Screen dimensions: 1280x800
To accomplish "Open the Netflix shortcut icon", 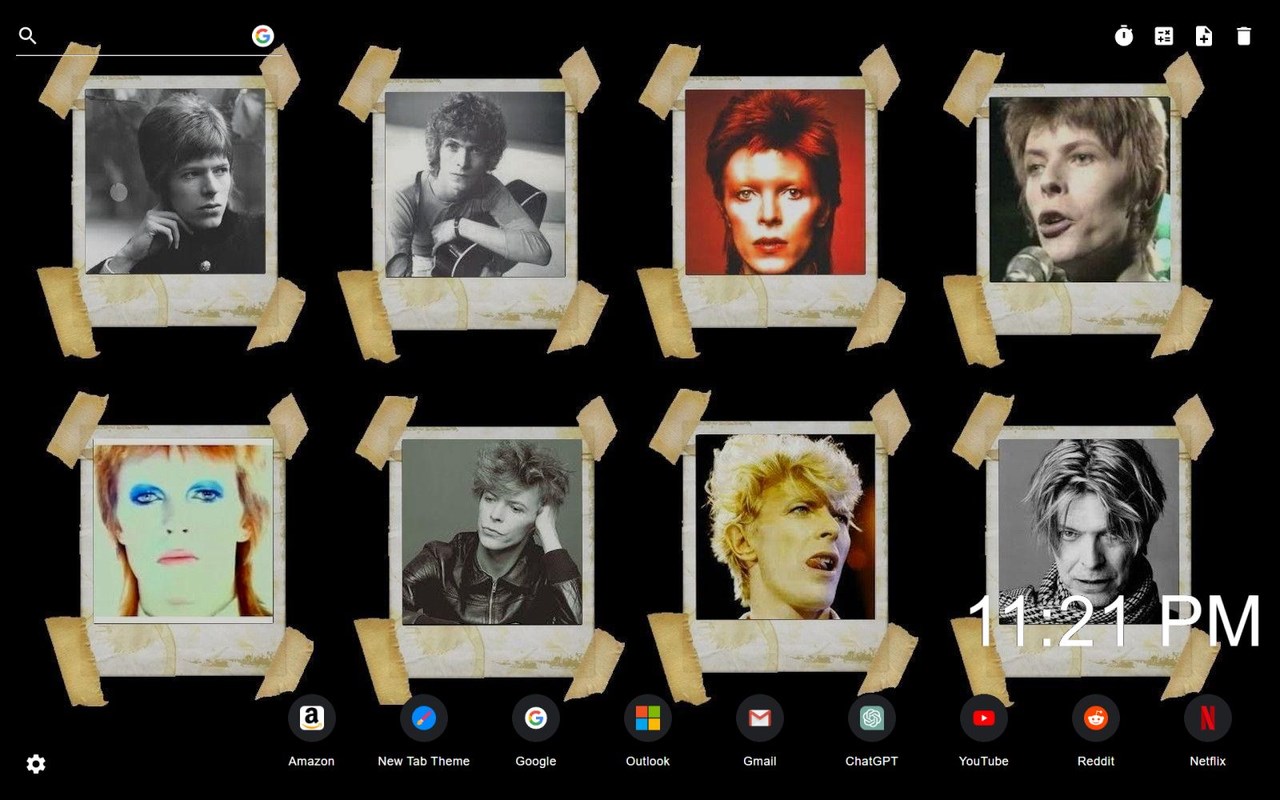I will pos(1208,718).
